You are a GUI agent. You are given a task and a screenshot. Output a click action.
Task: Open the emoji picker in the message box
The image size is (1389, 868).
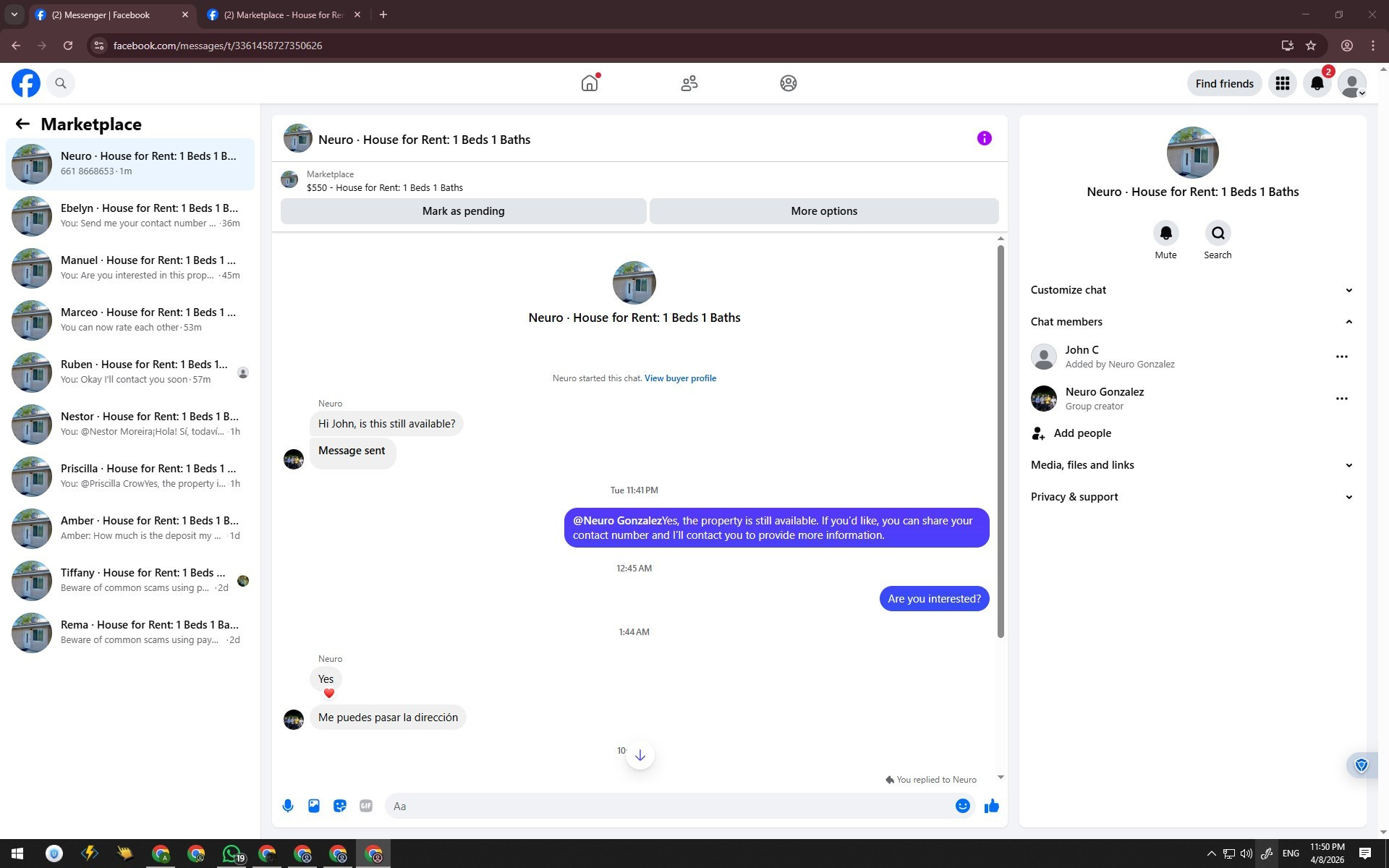tap(962, 806)
